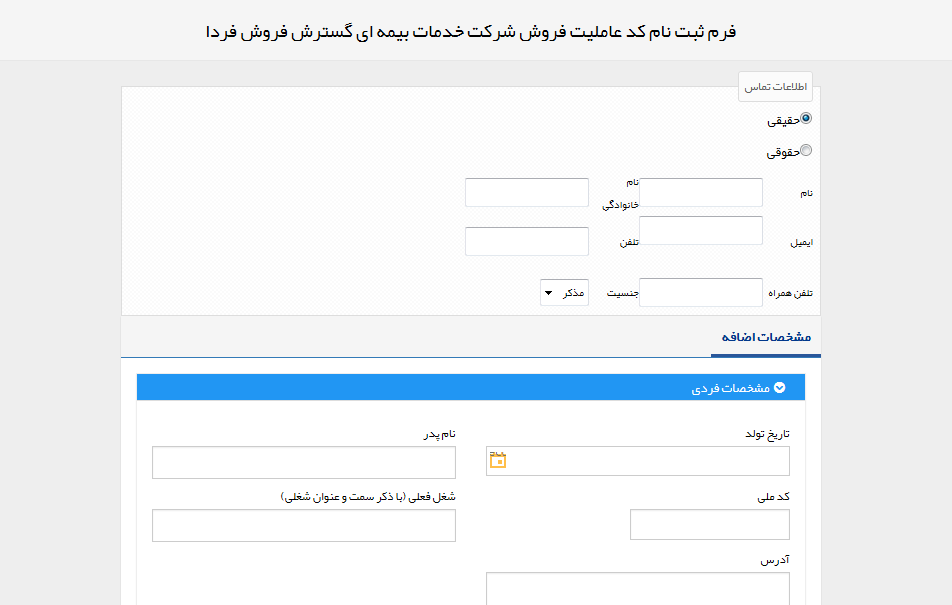Click into the ایمیل input field
The width and height of the screenshot is (952, 605).
tap(701, 230)
